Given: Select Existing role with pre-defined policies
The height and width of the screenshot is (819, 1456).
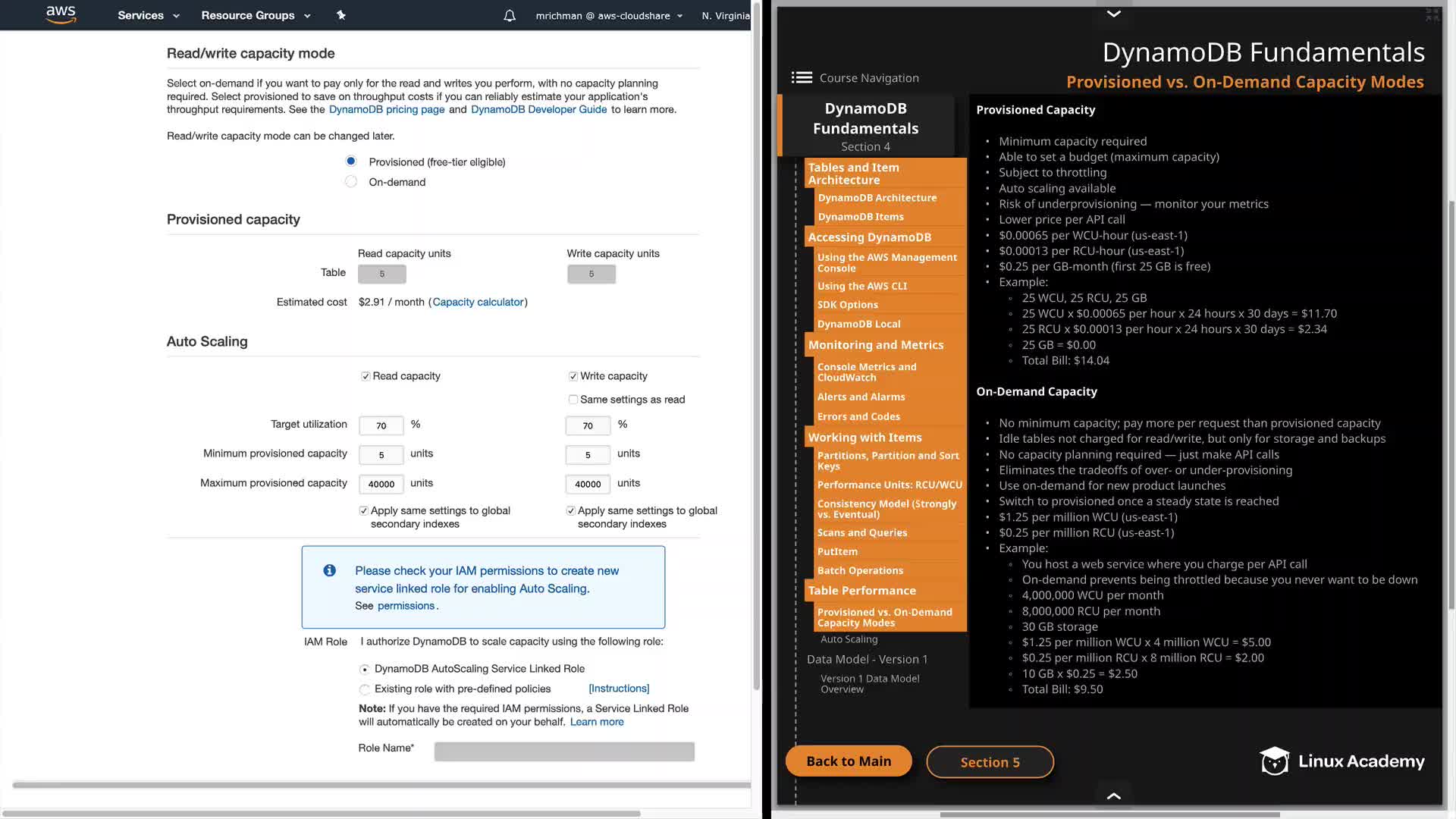Looking at the screenshot, I should pyautogui.click(x=365, y=689).
